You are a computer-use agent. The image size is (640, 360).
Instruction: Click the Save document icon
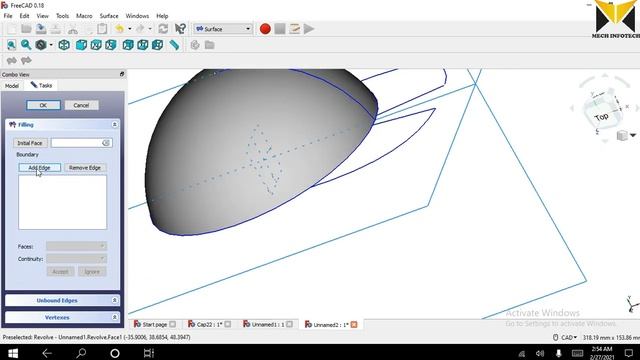(41, 29)
